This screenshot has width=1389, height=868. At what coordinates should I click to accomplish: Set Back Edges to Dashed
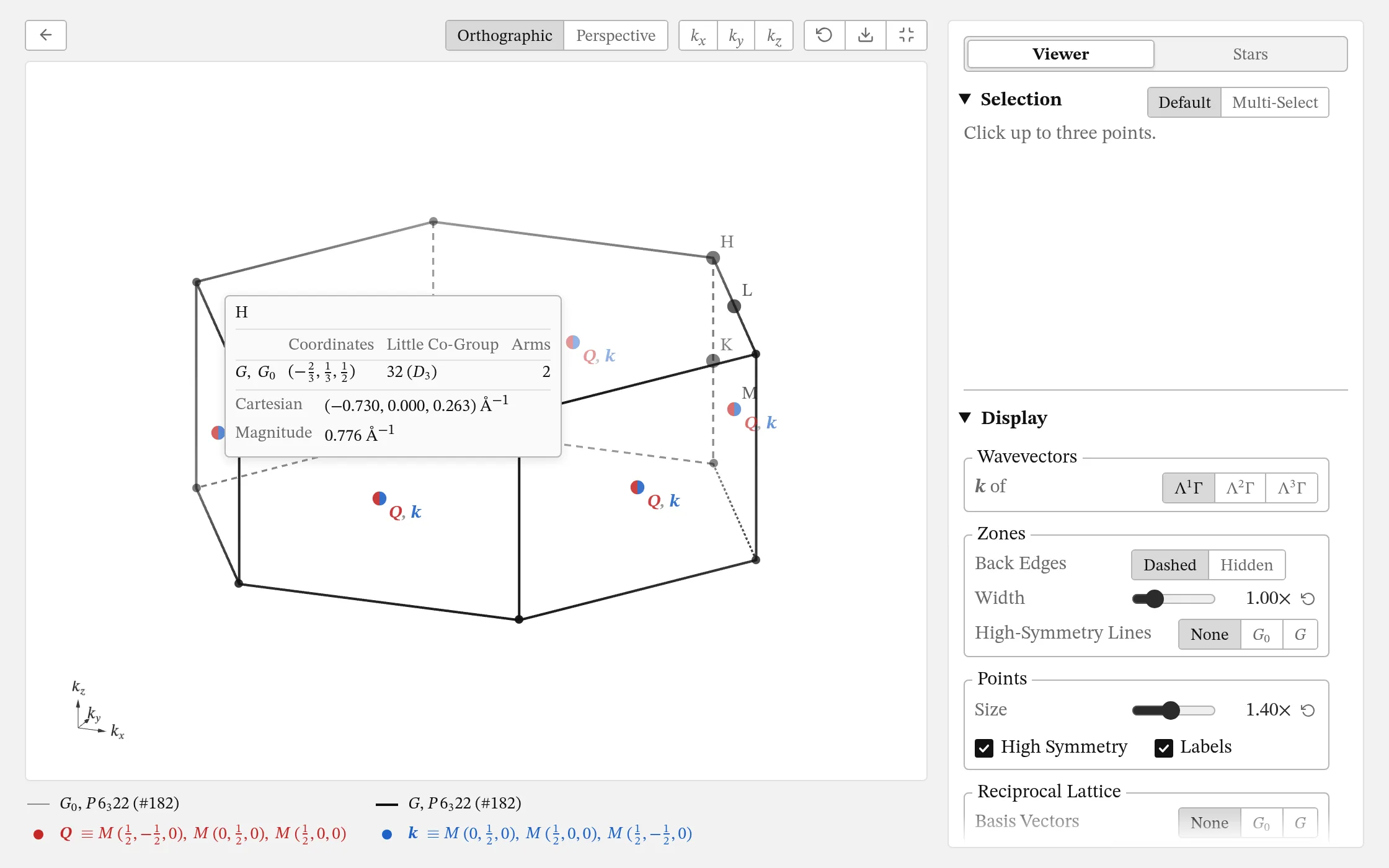pos(1170,565)
